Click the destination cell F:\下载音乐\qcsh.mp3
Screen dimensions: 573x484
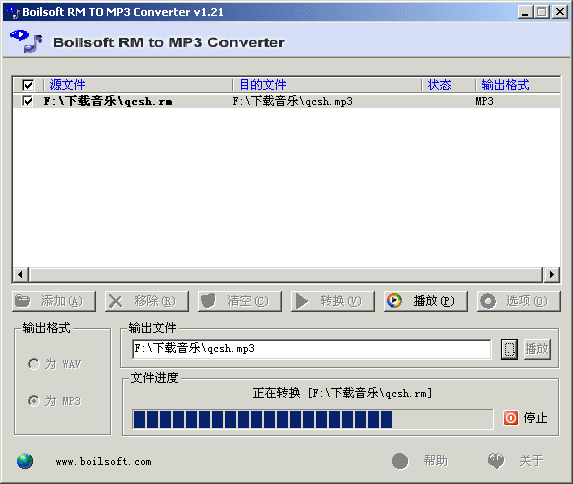(292, 101)
